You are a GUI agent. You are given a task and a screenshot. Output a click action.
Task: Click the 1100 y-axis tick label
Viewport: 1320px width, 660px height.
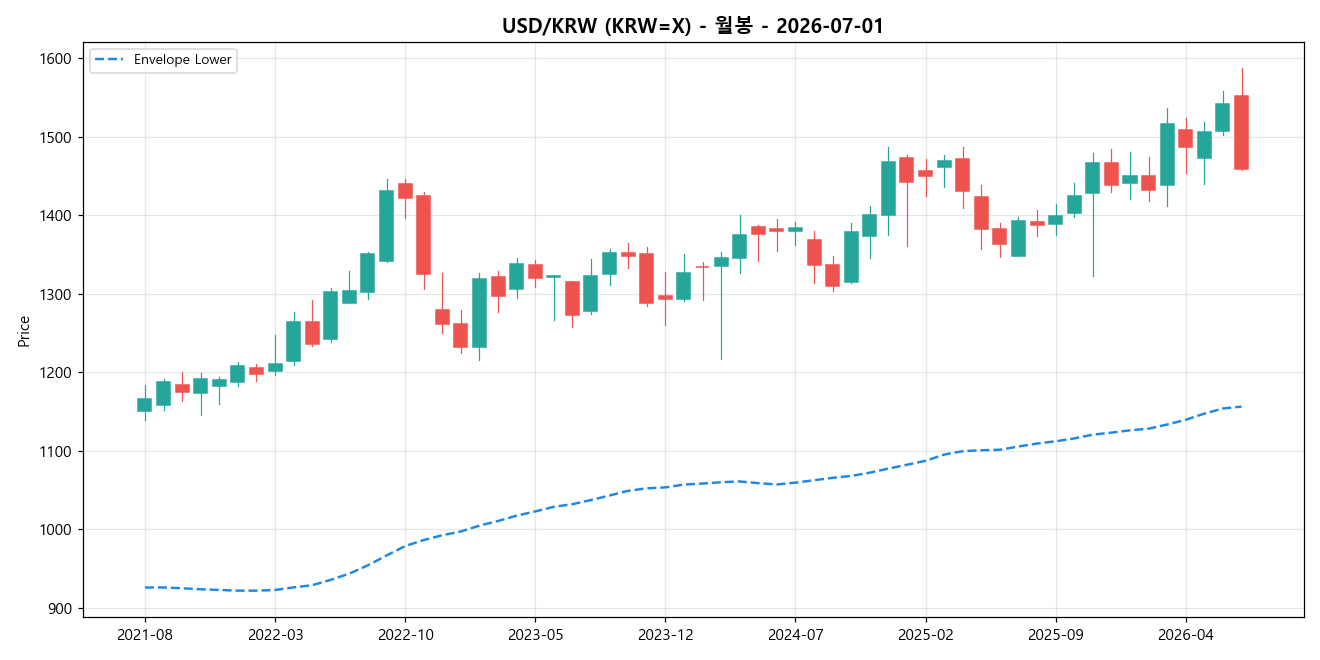coord(57,452)
